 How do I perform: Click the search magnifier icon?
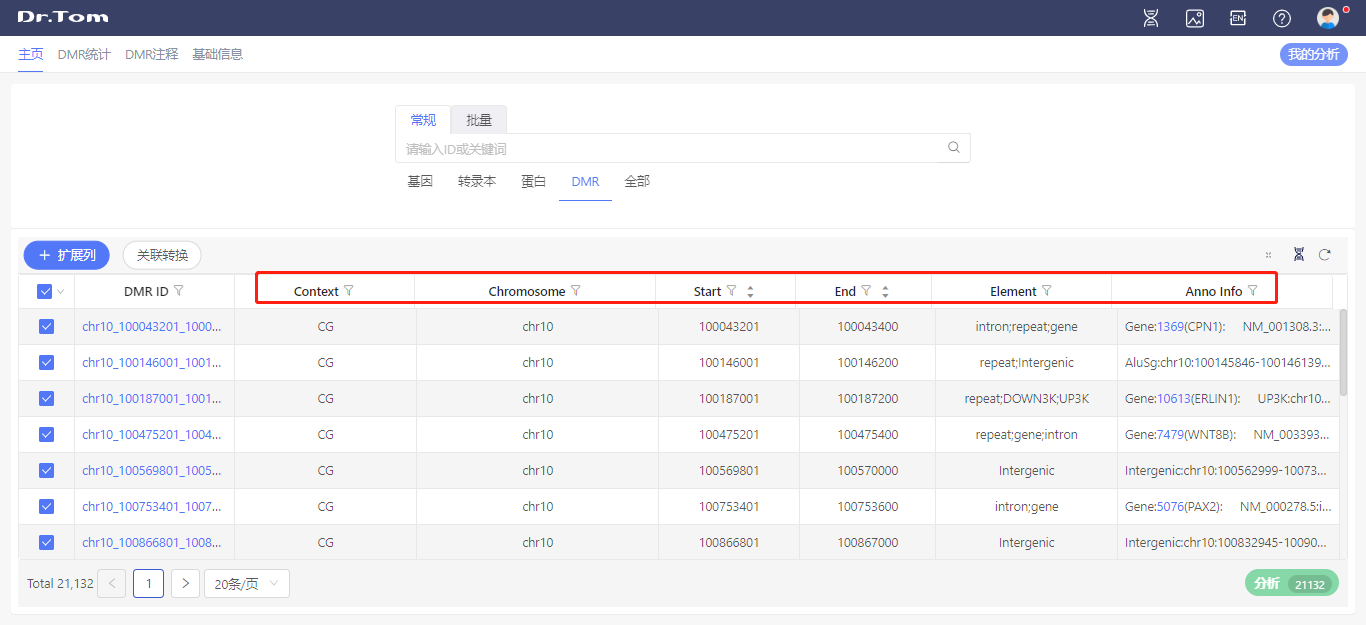(954, 148)
